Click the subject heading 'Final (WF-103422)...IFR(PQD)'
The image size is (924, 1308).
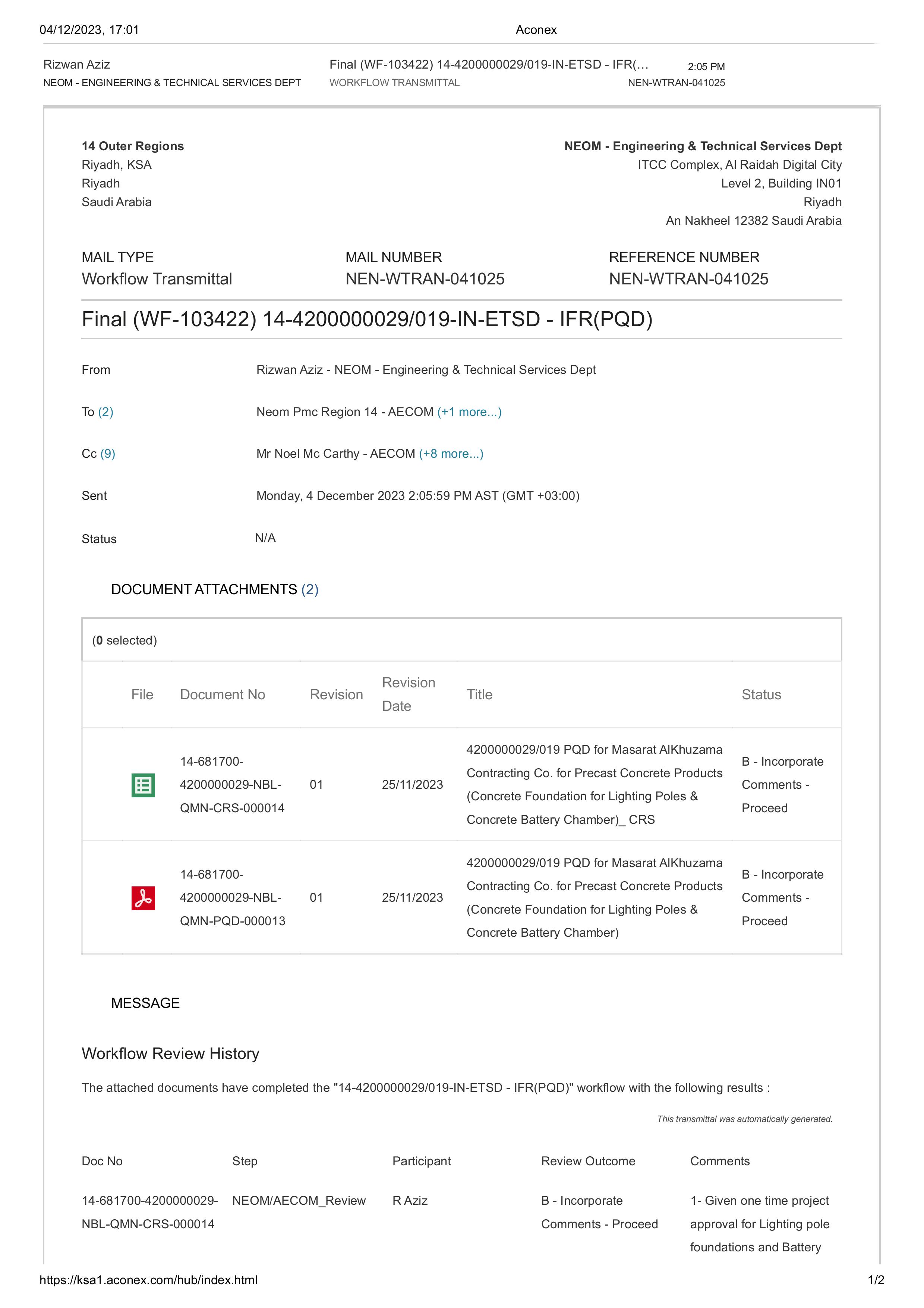367,319
